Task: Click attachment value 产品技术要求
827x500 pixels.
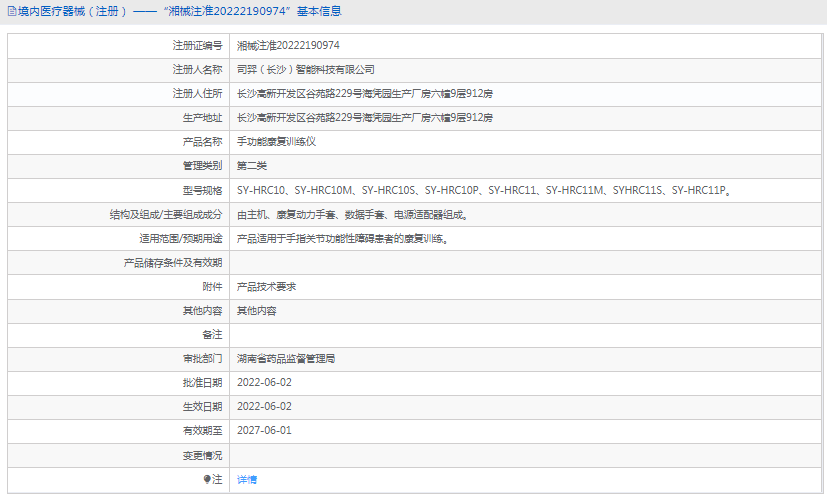Action: click(x=266, y=287)
